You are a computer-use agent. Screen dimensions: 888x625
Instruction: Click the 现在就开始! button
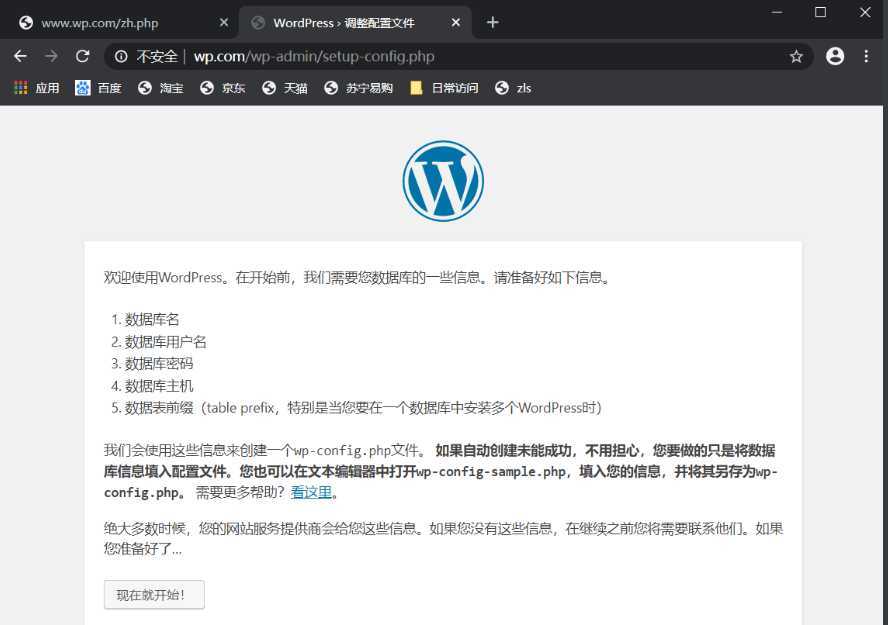tap(154, 595)
